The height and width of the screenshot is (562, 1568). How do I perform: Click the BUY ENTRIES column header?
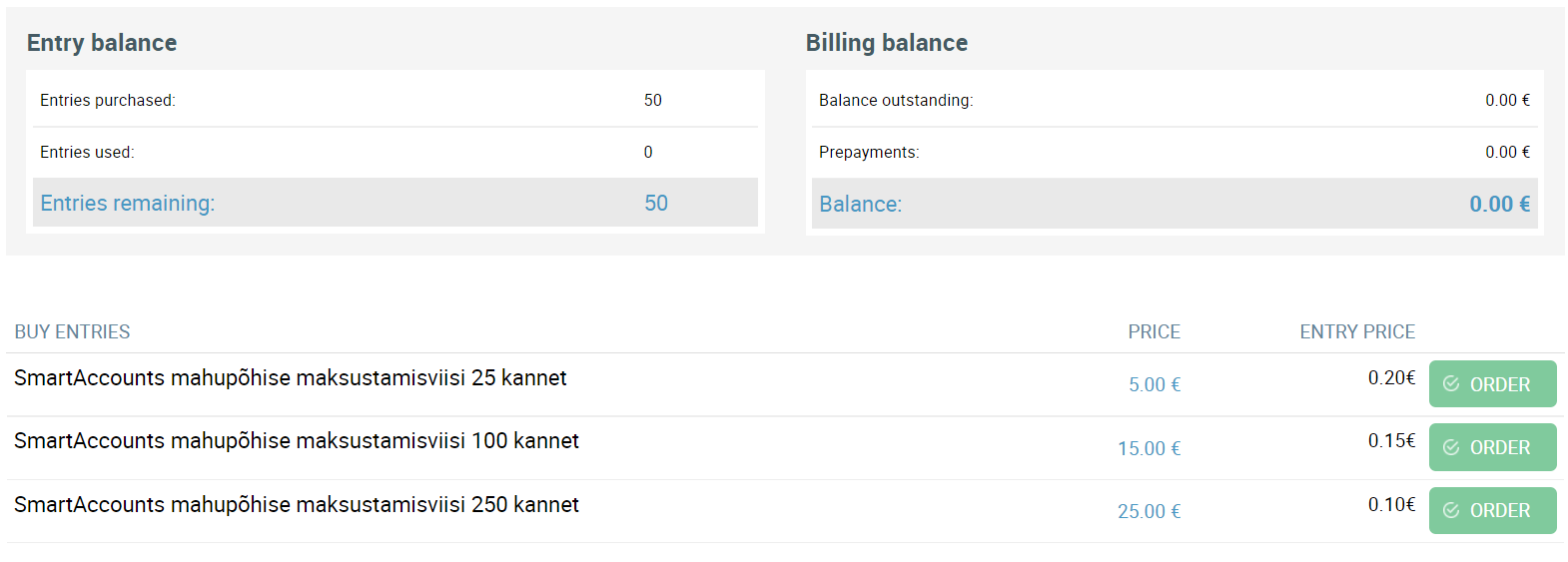coord(72,331)
